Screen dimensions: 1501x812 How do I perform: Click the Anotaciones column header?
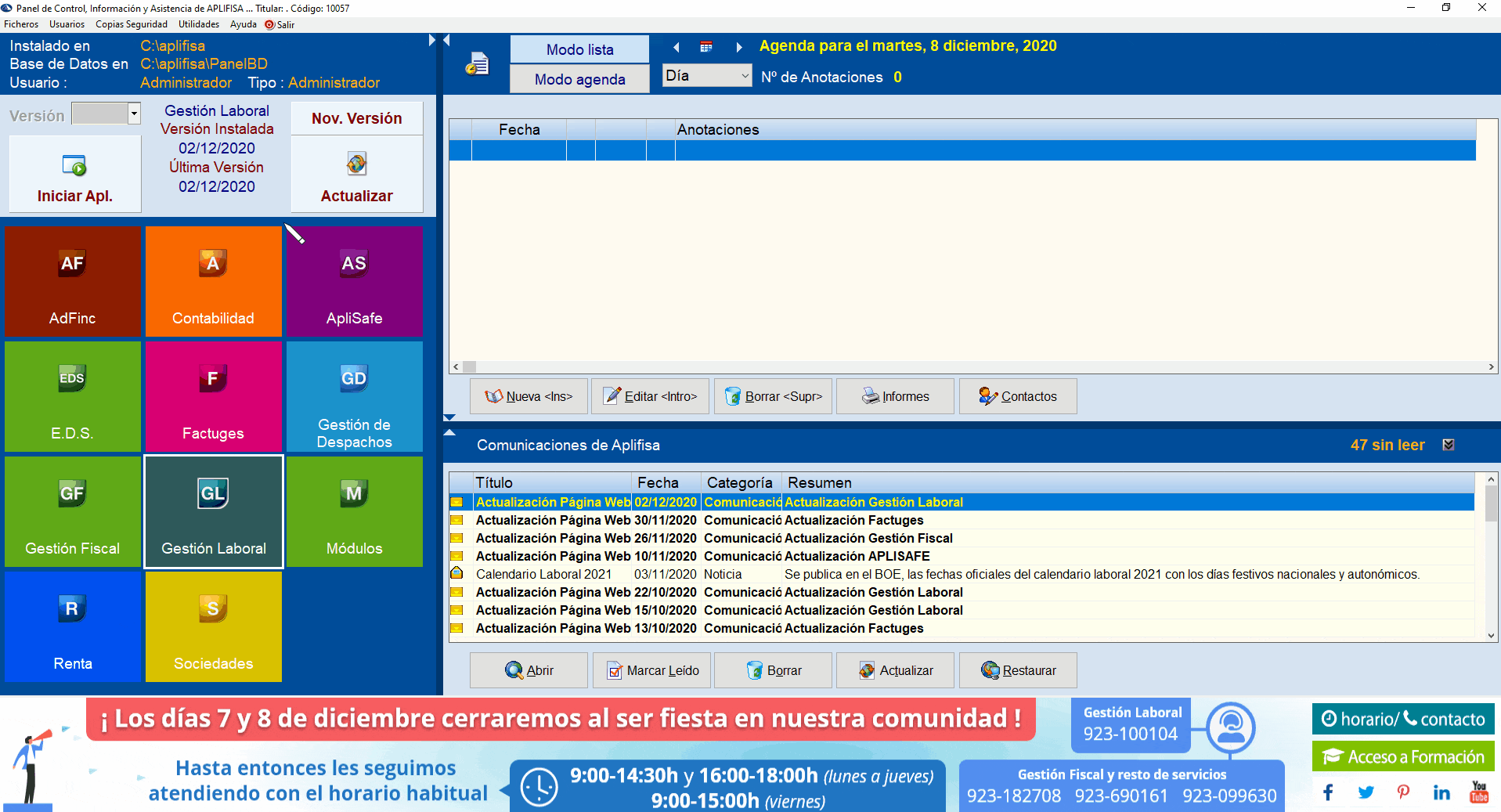click(1076, 129)
